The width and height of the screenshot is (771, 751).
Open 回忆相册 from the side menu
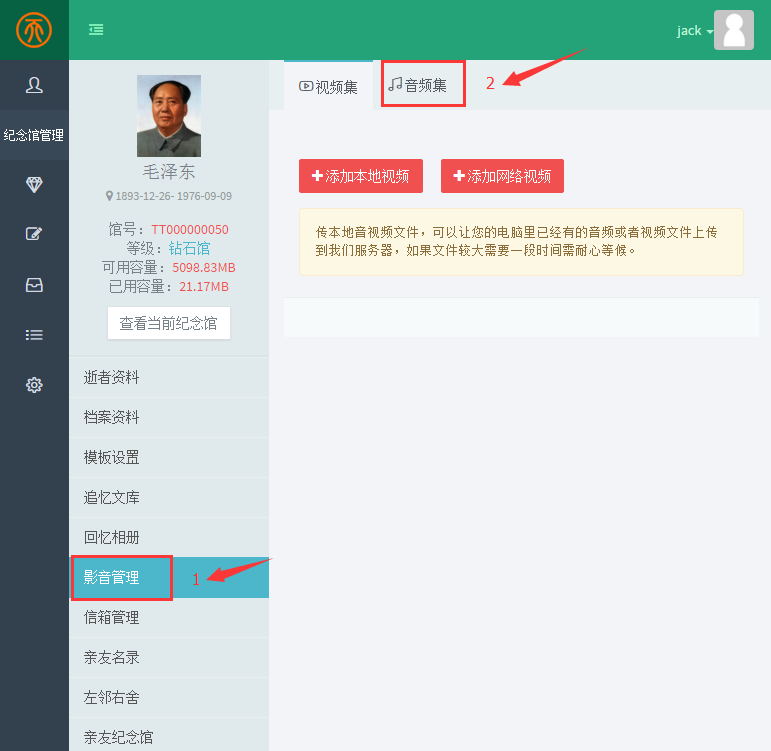pos(112,538)
